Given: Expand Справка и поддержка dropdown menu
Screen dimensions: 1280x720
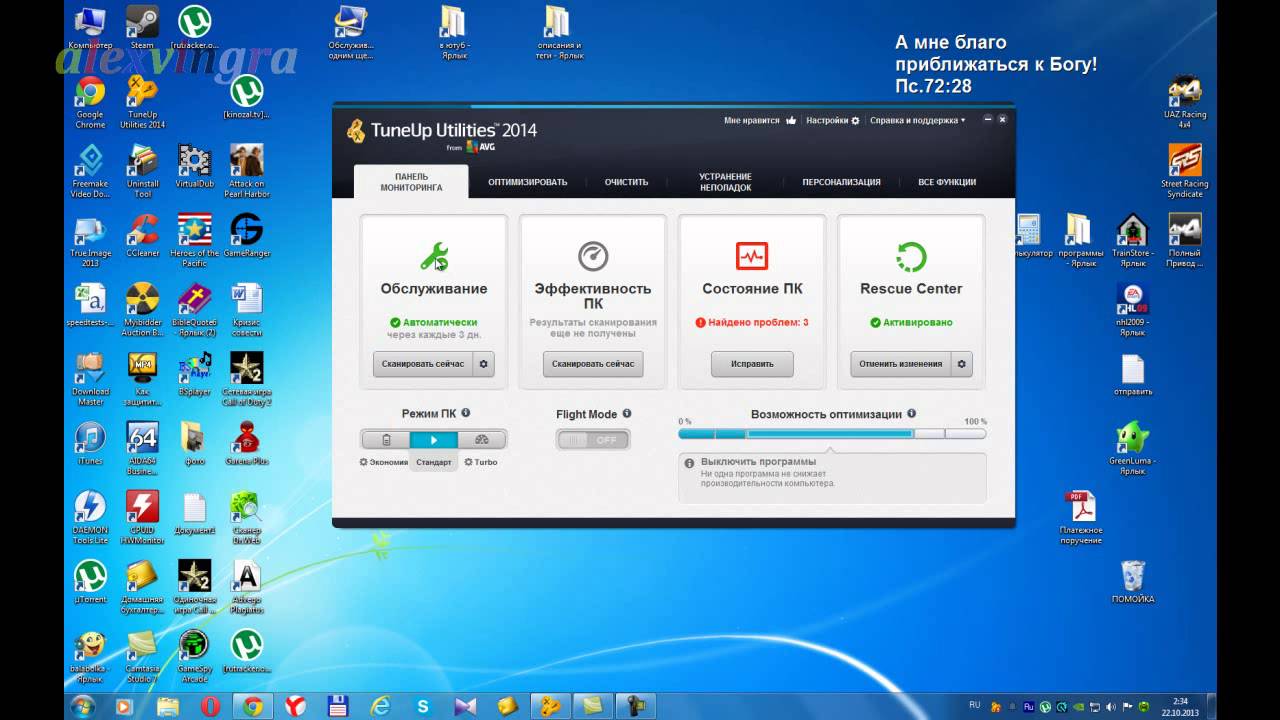Looking at the screenshot, I should 918,120.
